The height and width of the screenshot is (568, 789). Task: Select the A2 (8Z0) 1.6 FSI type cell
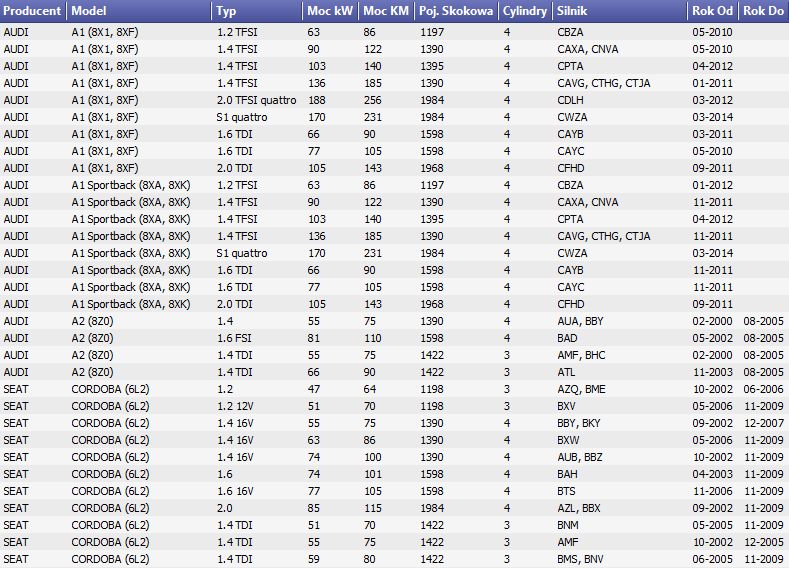point(234,338)
